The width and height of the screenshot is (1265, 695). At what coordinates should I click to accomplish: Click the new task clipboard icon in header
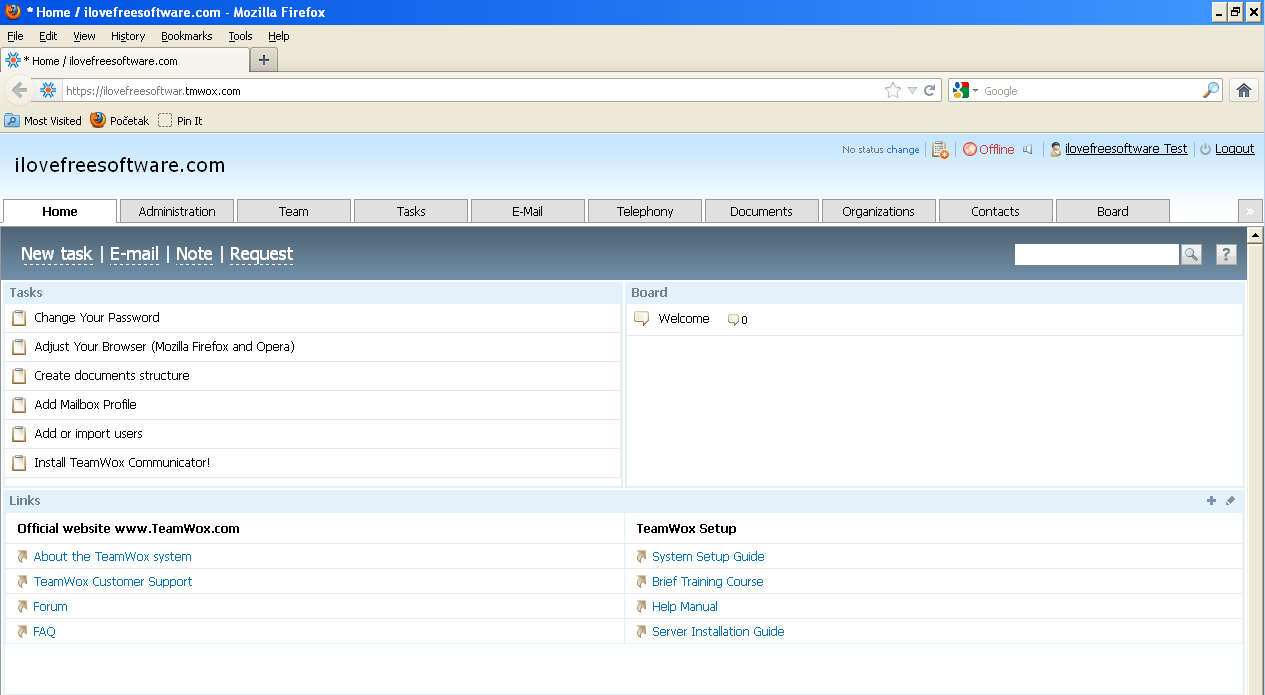point(939,149)
